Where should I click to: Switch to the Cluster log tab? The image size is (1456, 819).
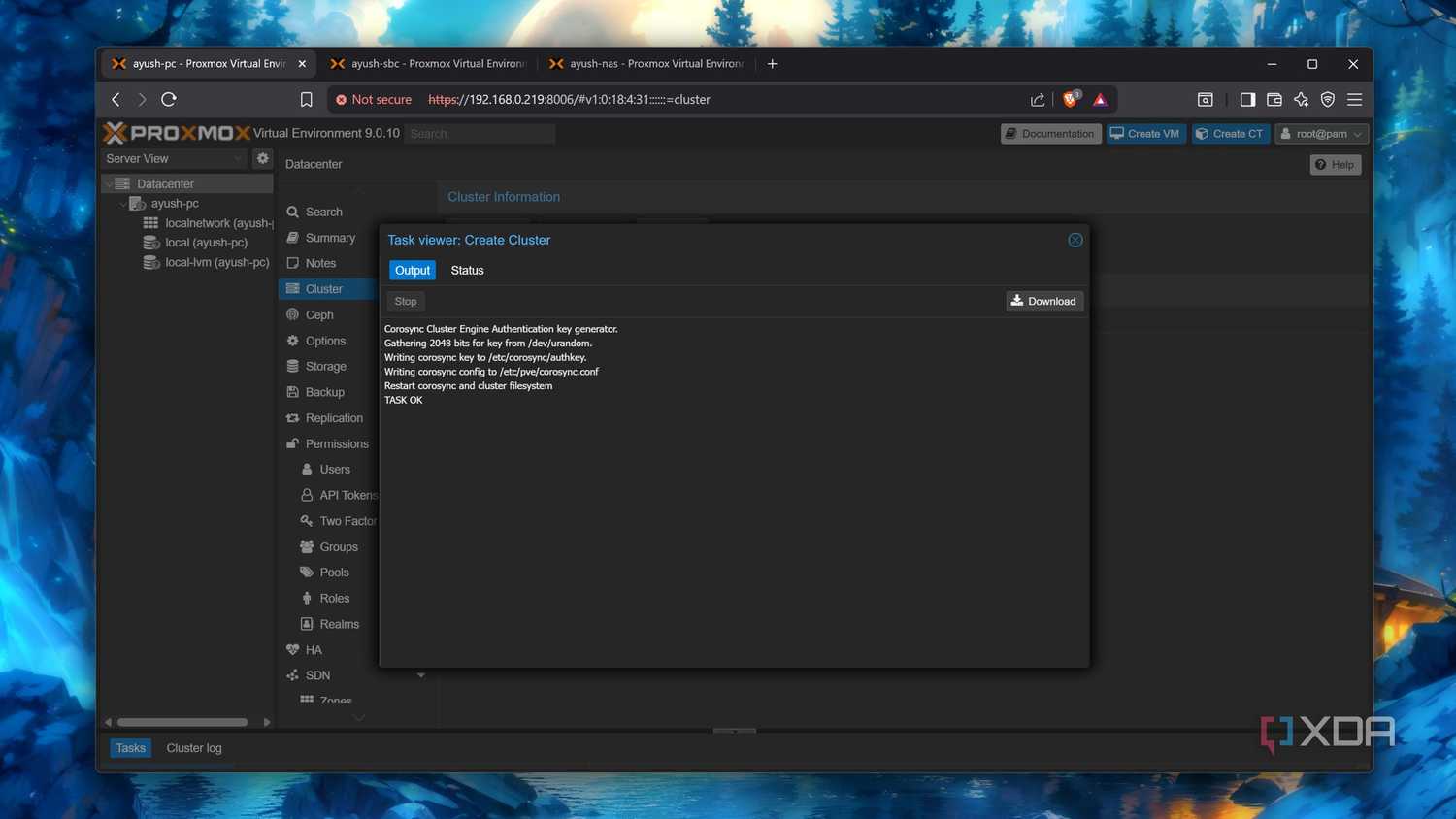194,748
